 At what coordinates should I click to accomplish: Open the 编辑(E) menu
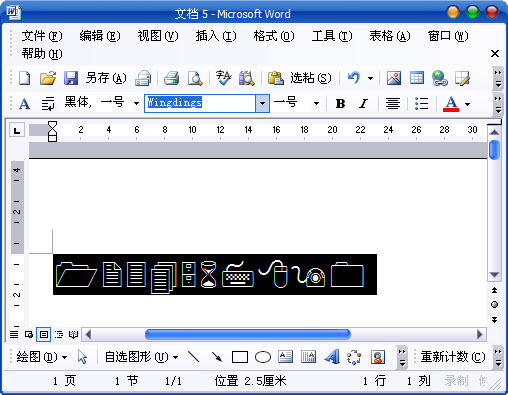pyautogui.click(x=100, y=36)
